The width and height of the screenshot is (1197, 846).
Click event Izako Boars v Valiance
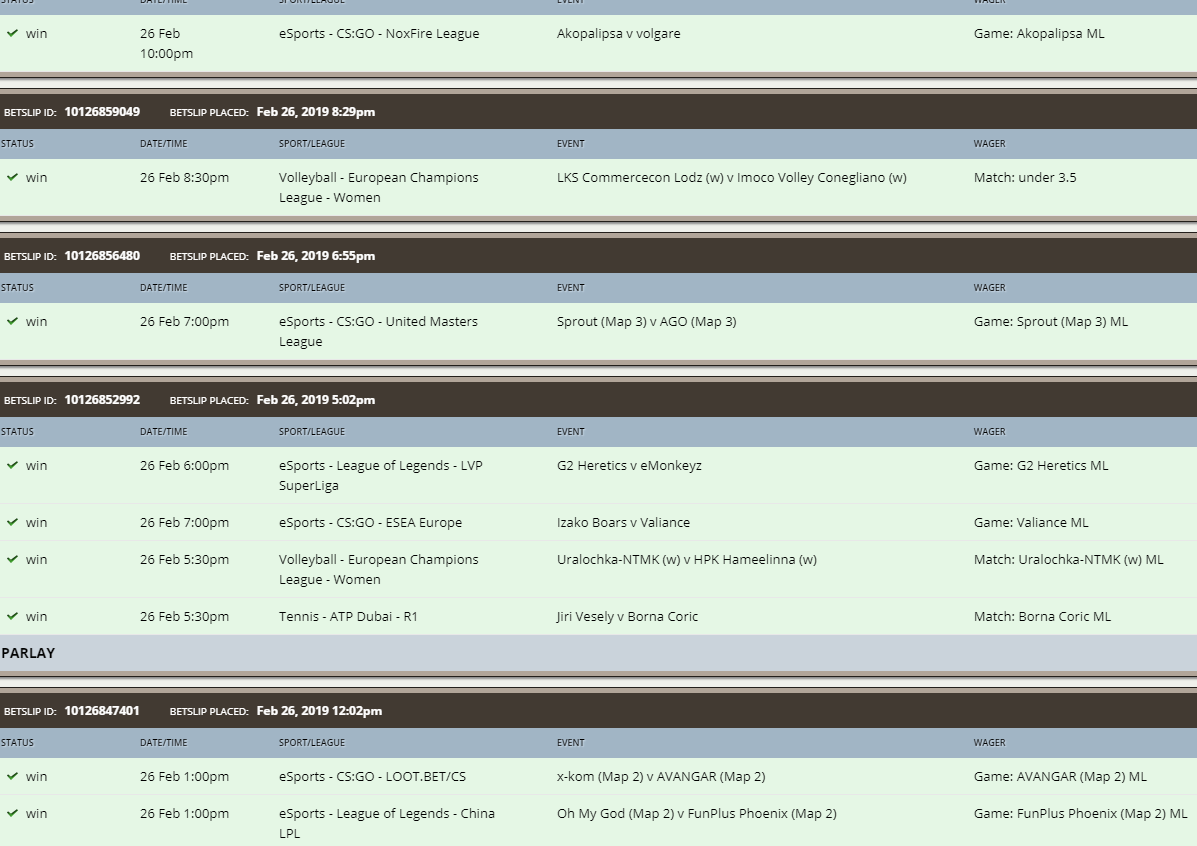coord(623,522)
